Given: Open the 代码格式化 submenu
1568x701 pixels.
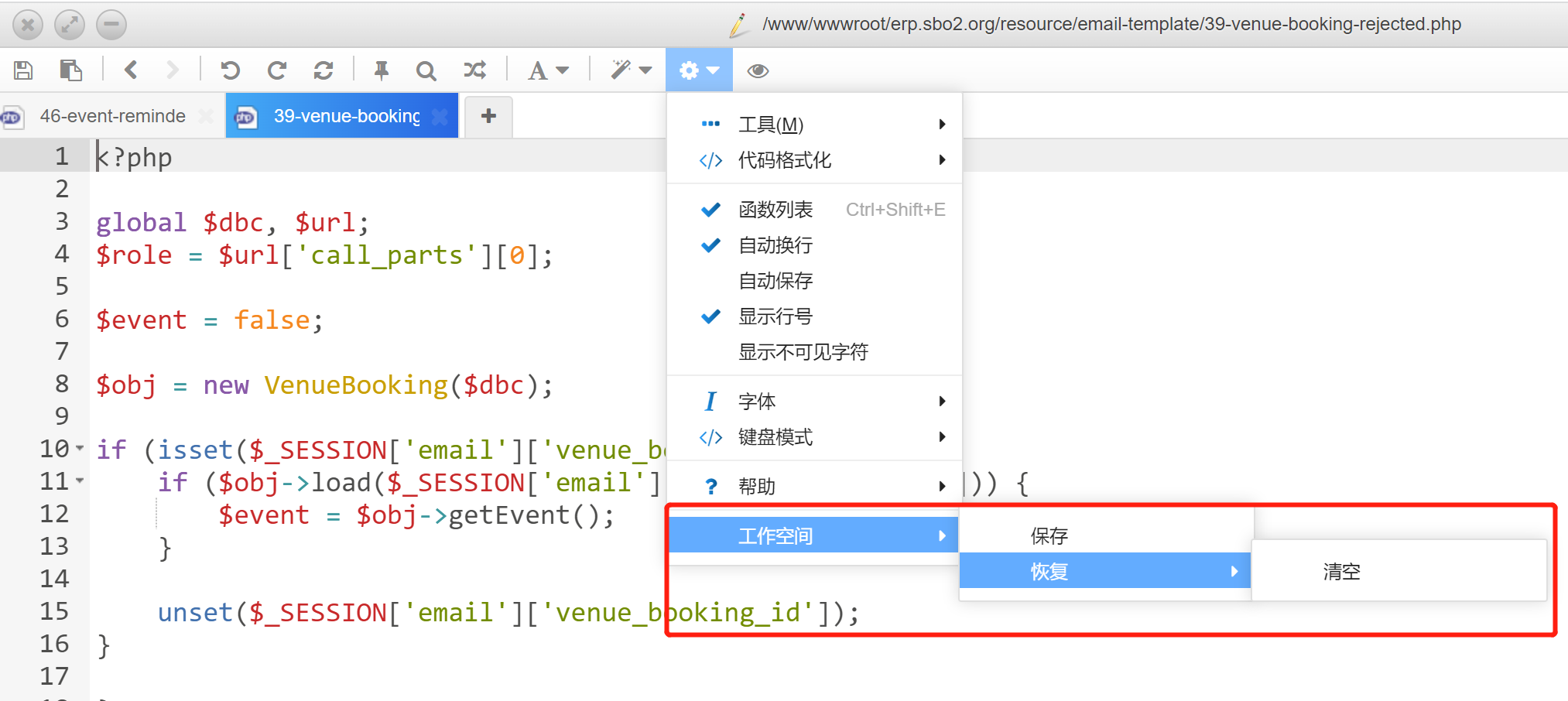Looking at the screenshot, I should pyautogui.click(x=814, y=160).
